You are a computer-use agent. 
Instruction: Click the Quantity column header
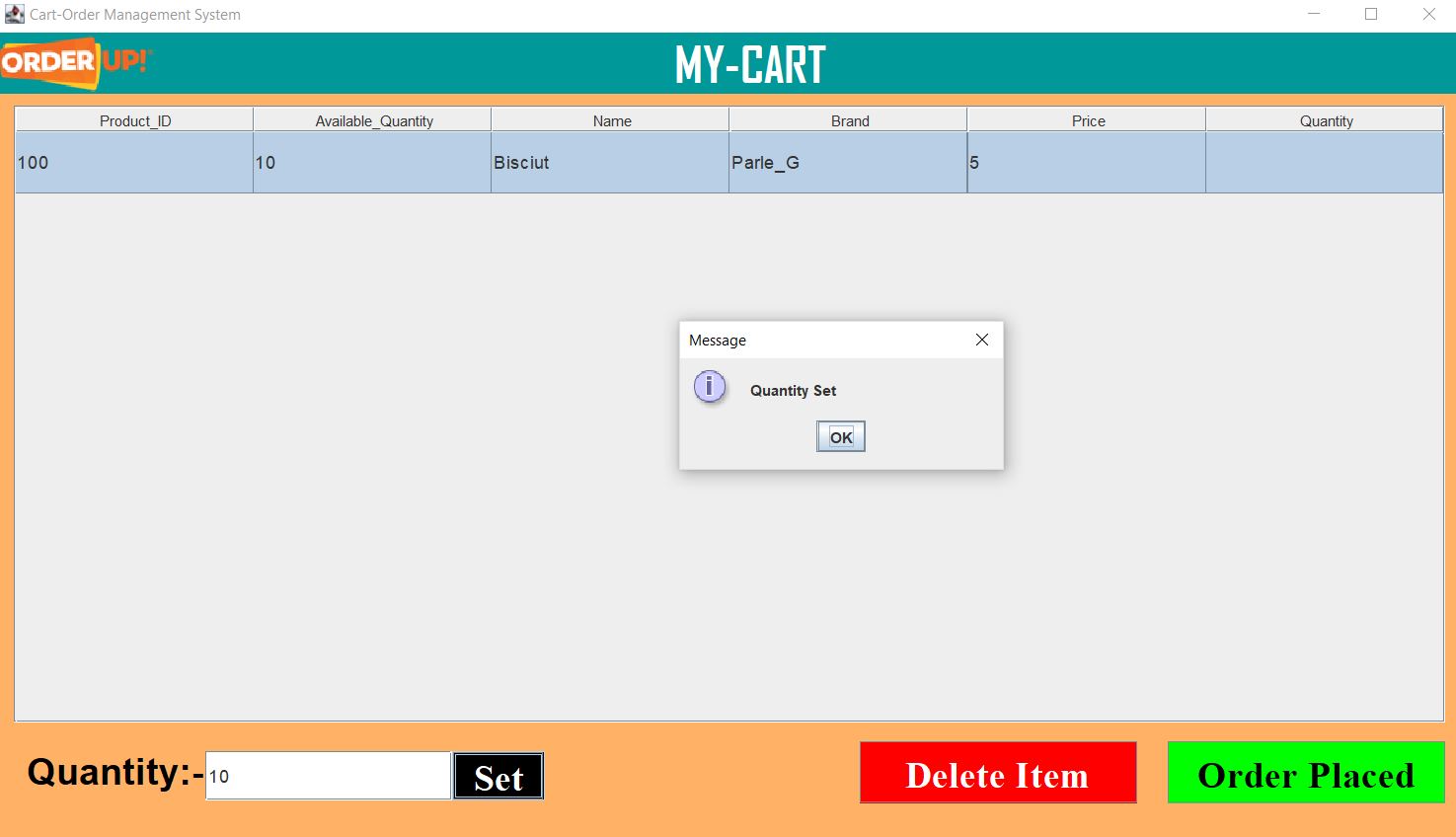pos(1326,119)
